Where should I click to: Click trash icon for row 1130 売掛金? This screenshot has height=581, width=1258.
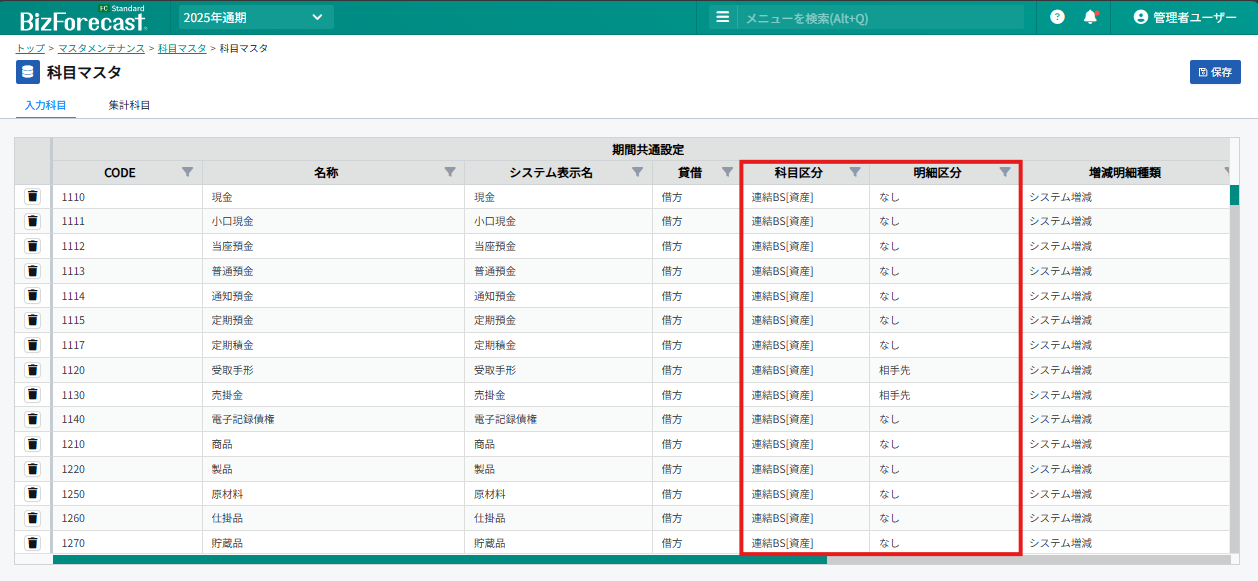(32, 395)
